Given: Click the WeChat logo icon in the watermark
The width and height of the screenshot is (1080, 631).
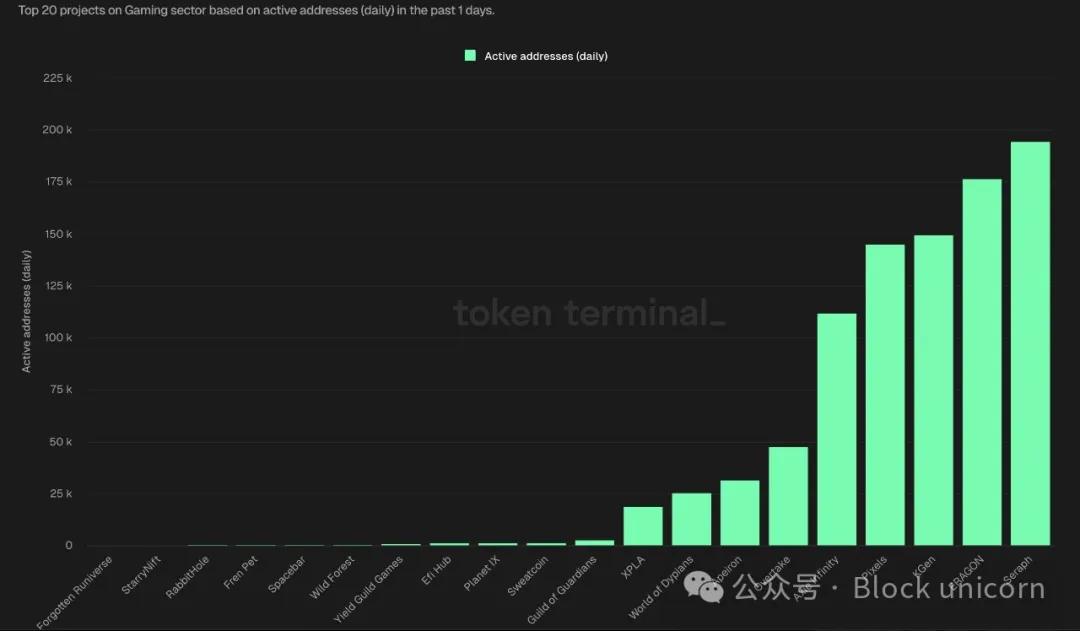Looking at the screenshot, I should [x=709, y=590].
